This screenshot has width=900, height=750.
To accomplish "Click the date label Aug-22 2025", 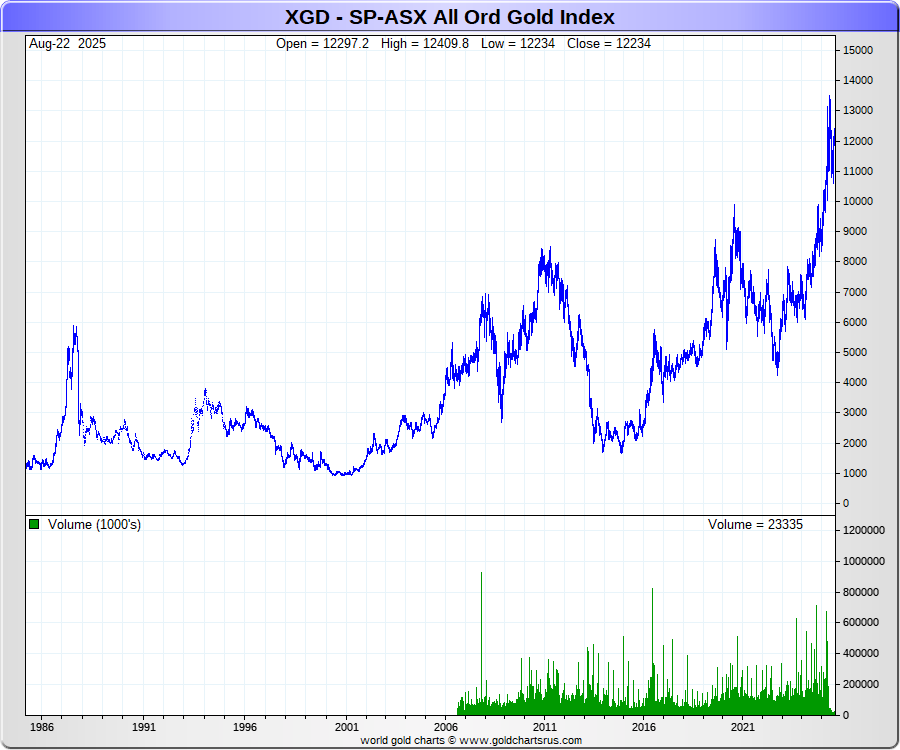I will (x=67, y=44).
